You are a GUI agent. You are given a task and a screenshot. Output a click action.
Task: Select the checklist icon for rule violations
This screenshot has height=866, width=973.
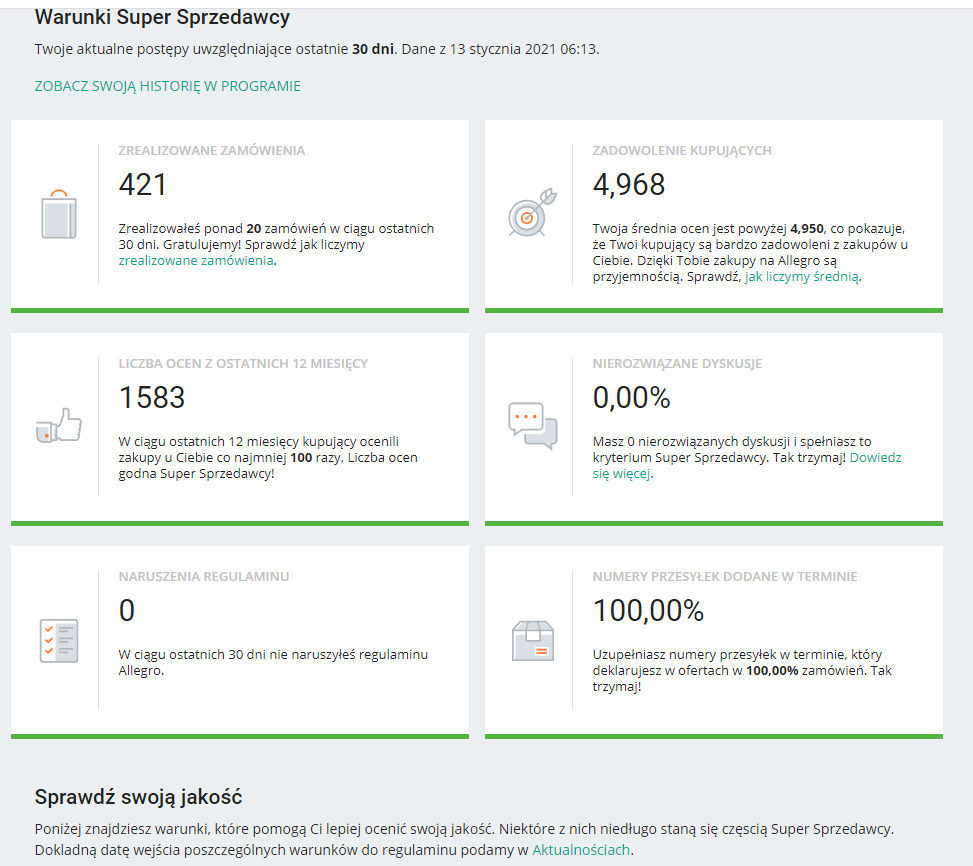click(x=58, y=639)
